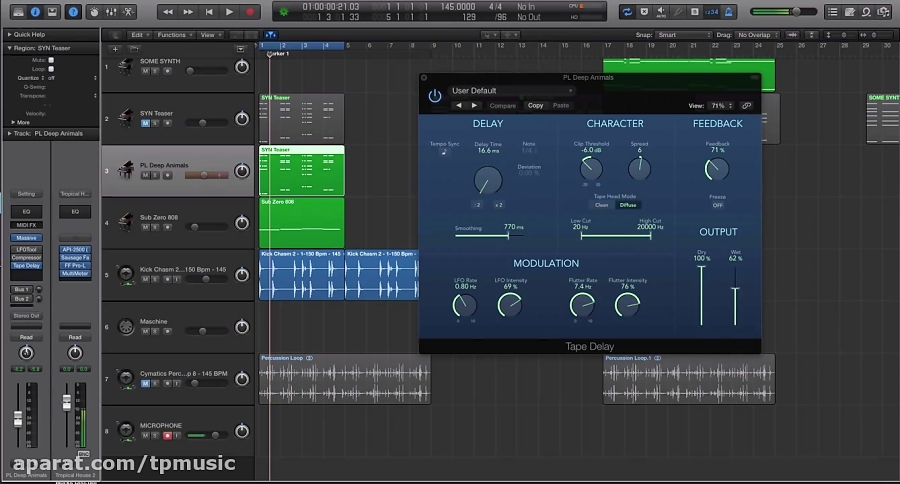Expand the Quick Help section
The width and height of the screenshot is (900, 484).
(x=9, y=34)
